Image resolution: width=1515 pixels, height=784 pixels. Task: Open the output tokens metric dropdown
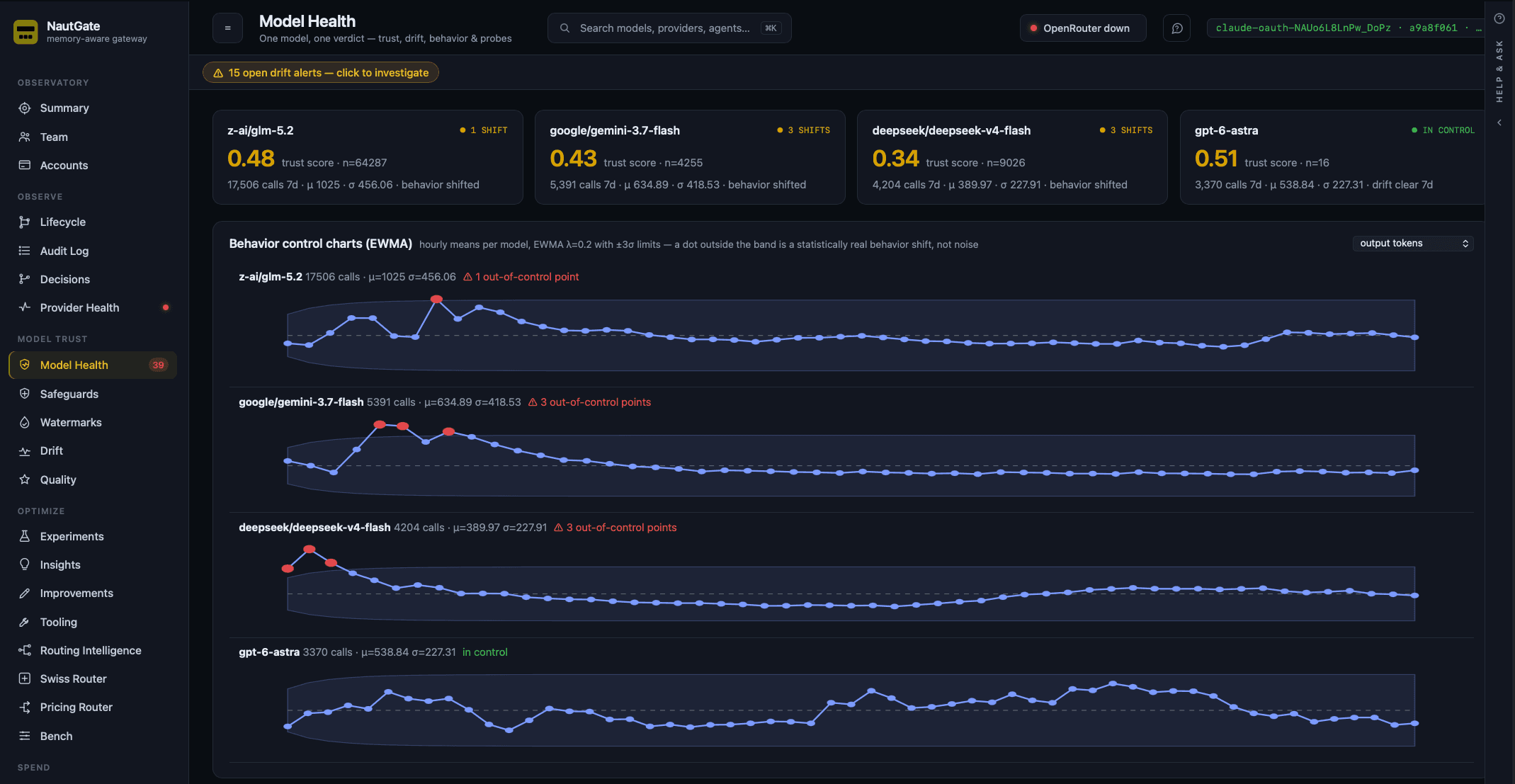1412,243
